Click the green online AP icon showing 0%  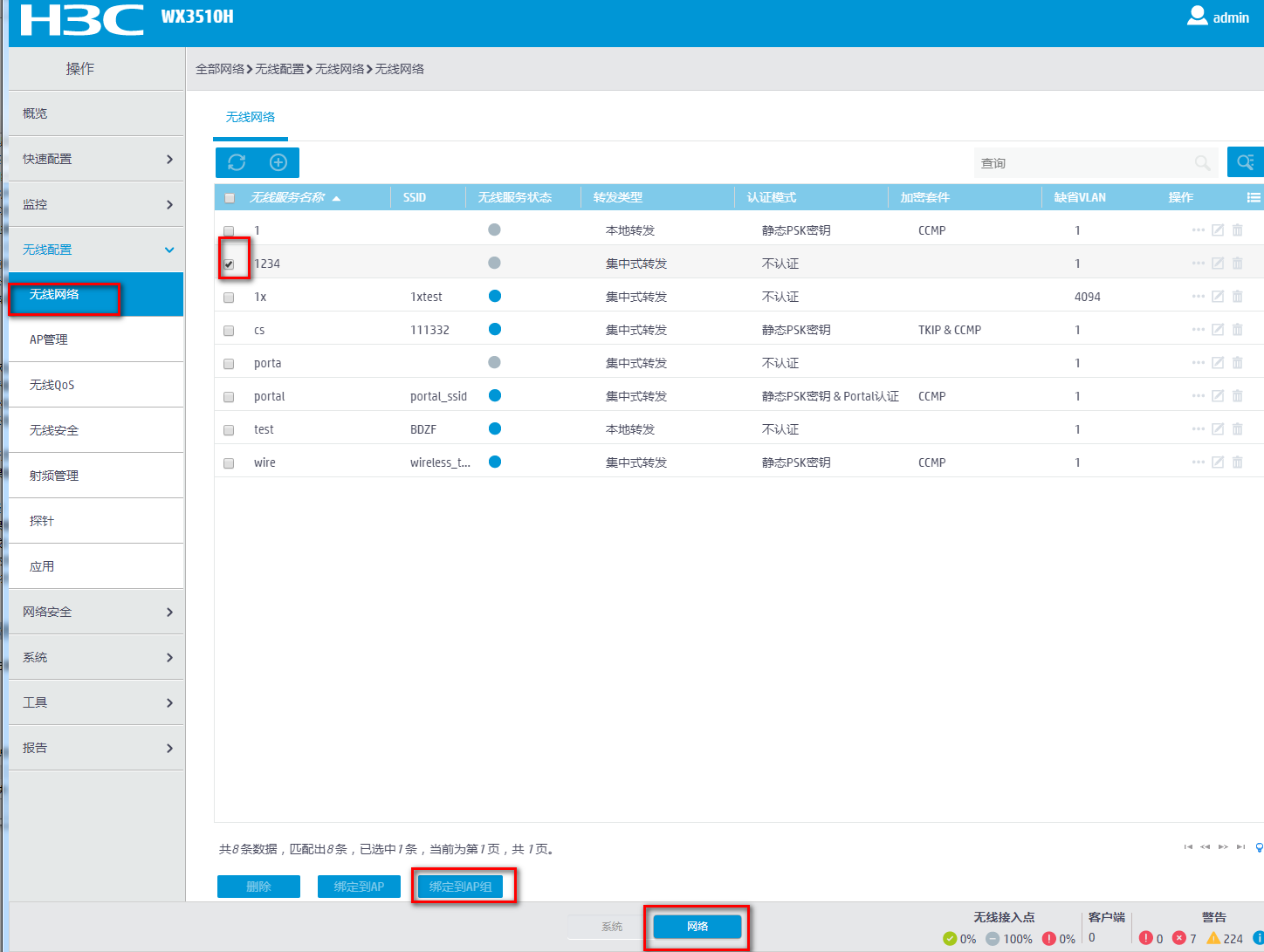950,939
